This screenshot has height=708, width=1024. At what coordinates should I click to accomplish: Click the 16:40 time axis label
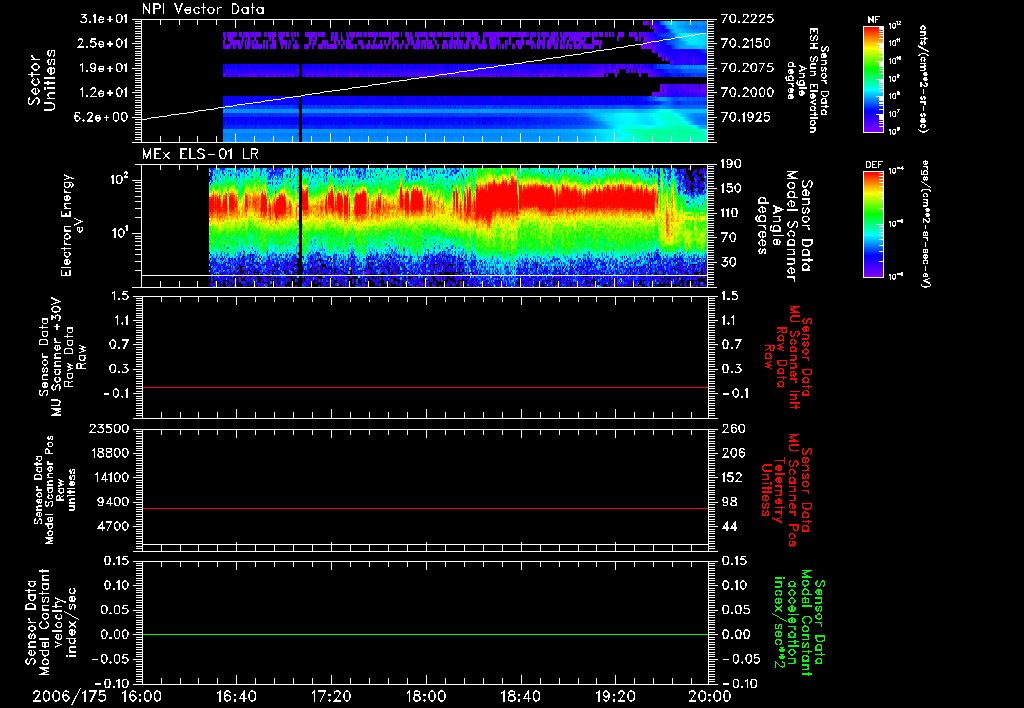[x=236, y=697]
